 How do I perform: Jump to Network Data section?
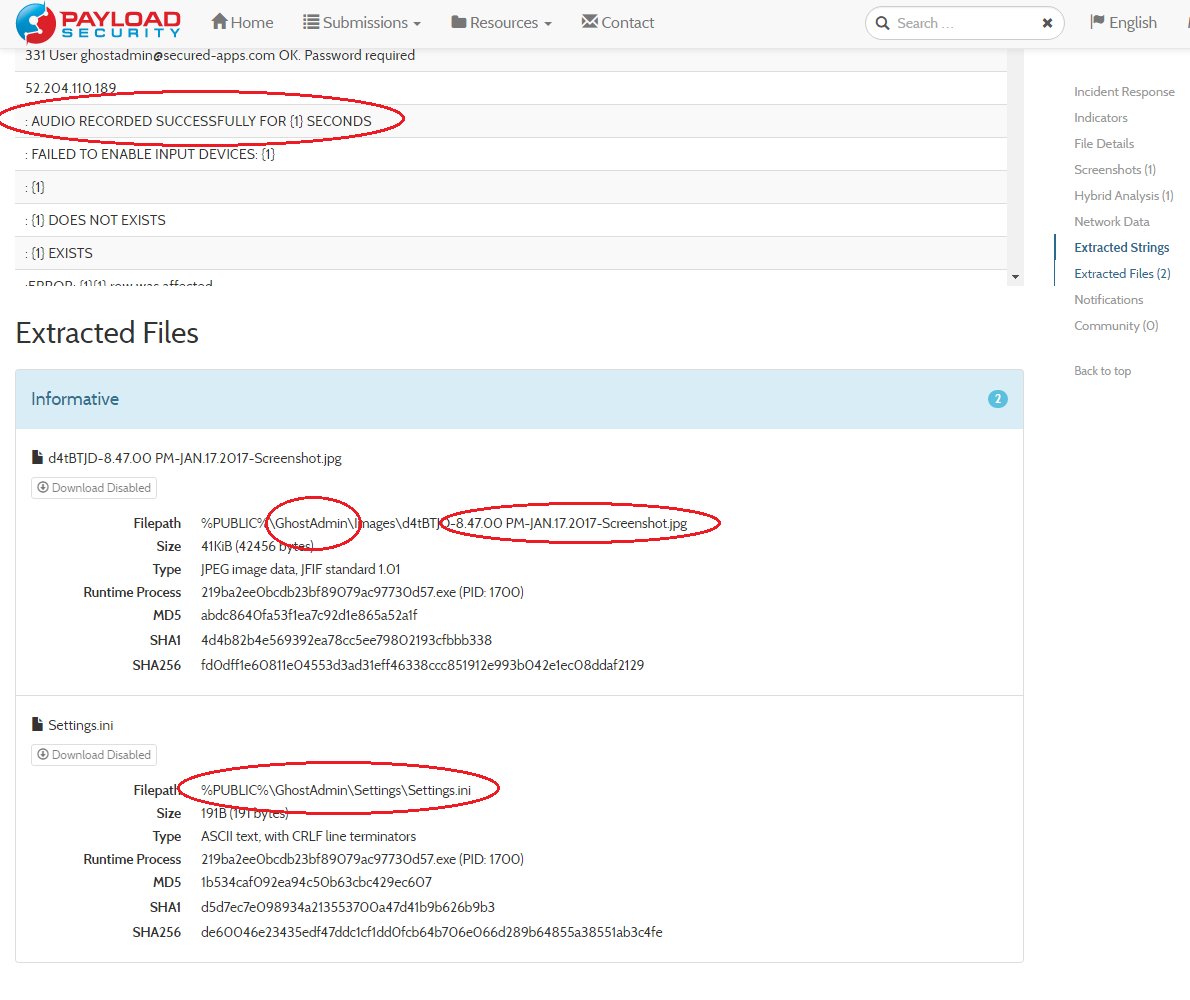1112,222
